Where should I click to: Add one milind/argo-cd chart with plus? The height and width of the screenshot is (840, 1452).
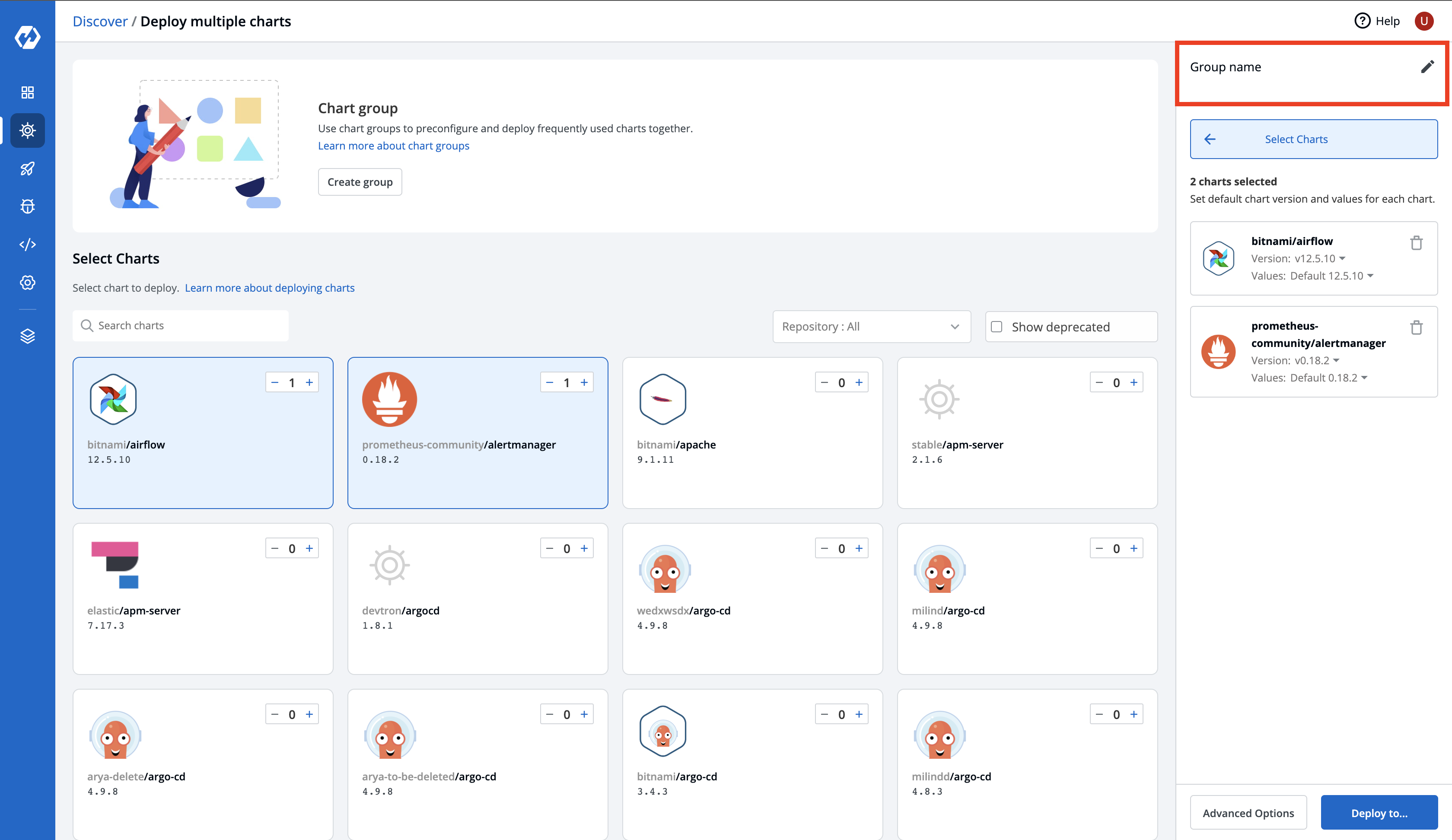click(1134, 548)
